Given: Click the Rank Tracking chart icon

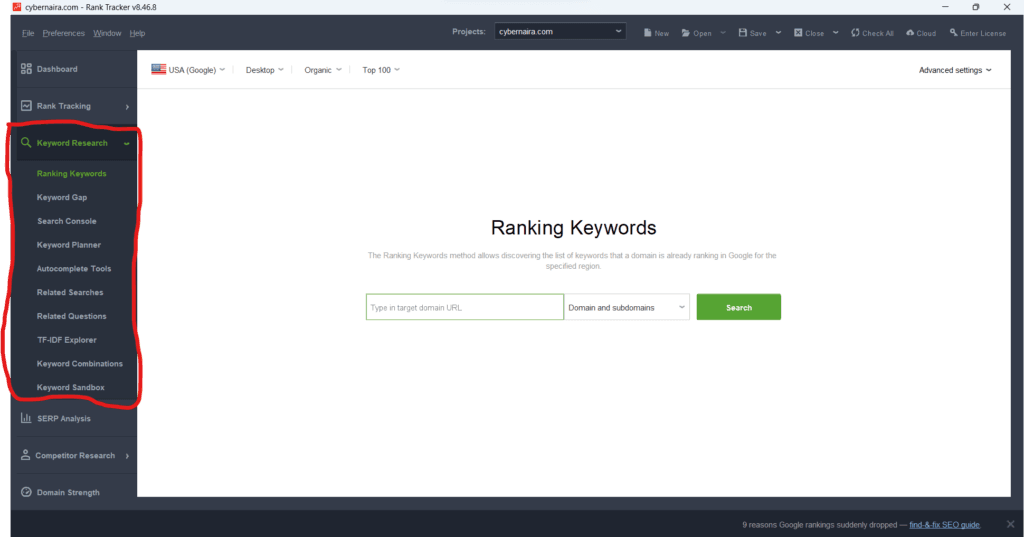Looking at the screenshot, I should (26, 105).
